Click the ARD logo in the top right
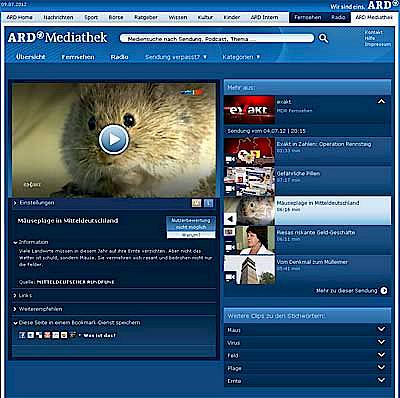This screenshot has width=400, height=398. pyautogui.click(x=383, y=5)
